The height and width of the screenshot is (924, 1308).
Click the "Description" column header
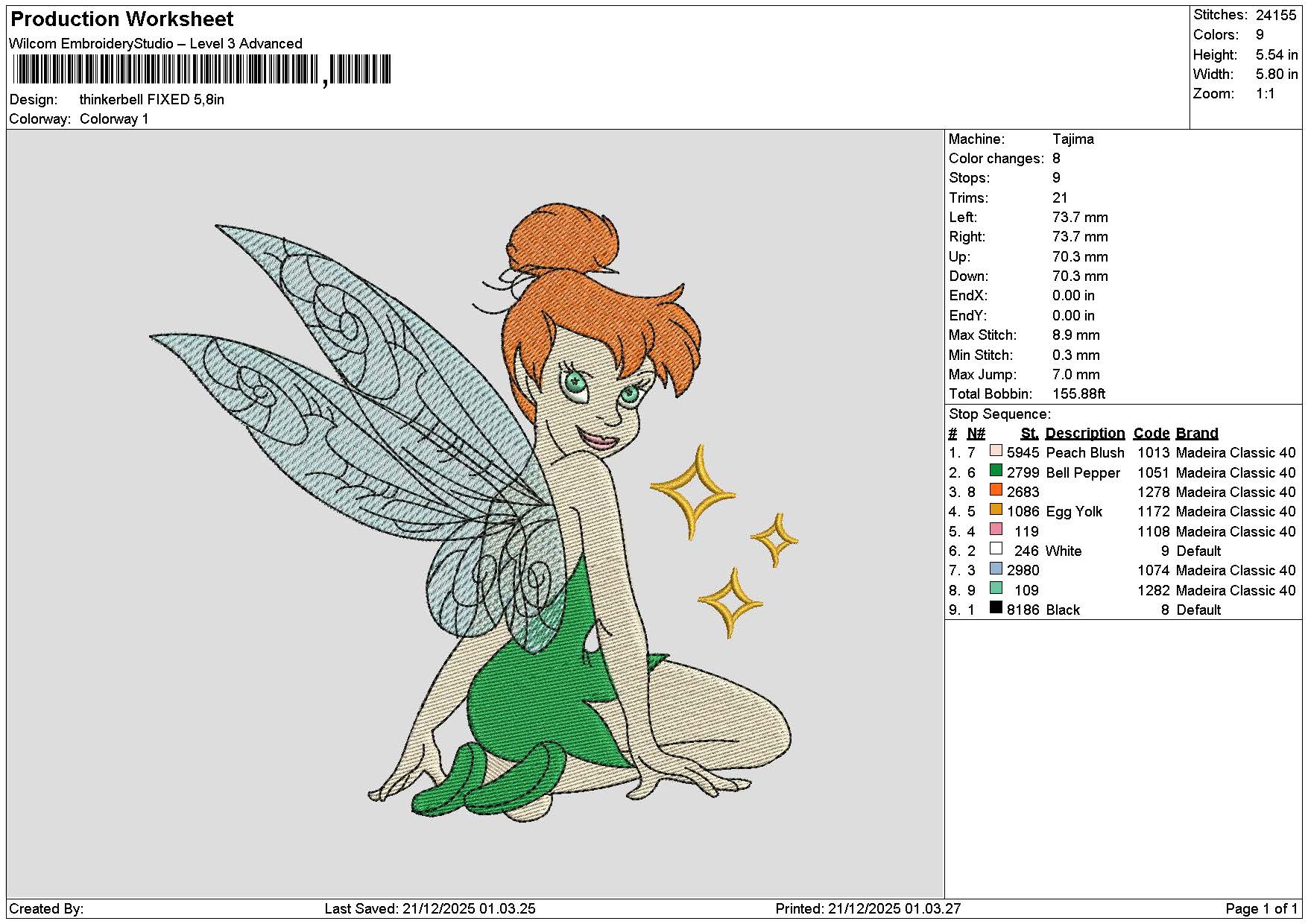[1085, 434]
